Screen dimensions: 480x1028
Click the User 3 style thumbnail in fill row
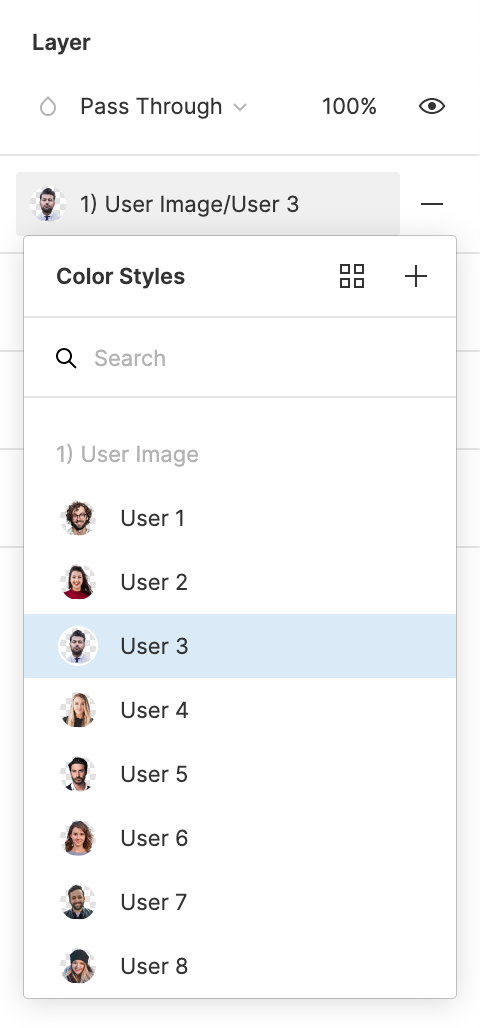[47, 204]
